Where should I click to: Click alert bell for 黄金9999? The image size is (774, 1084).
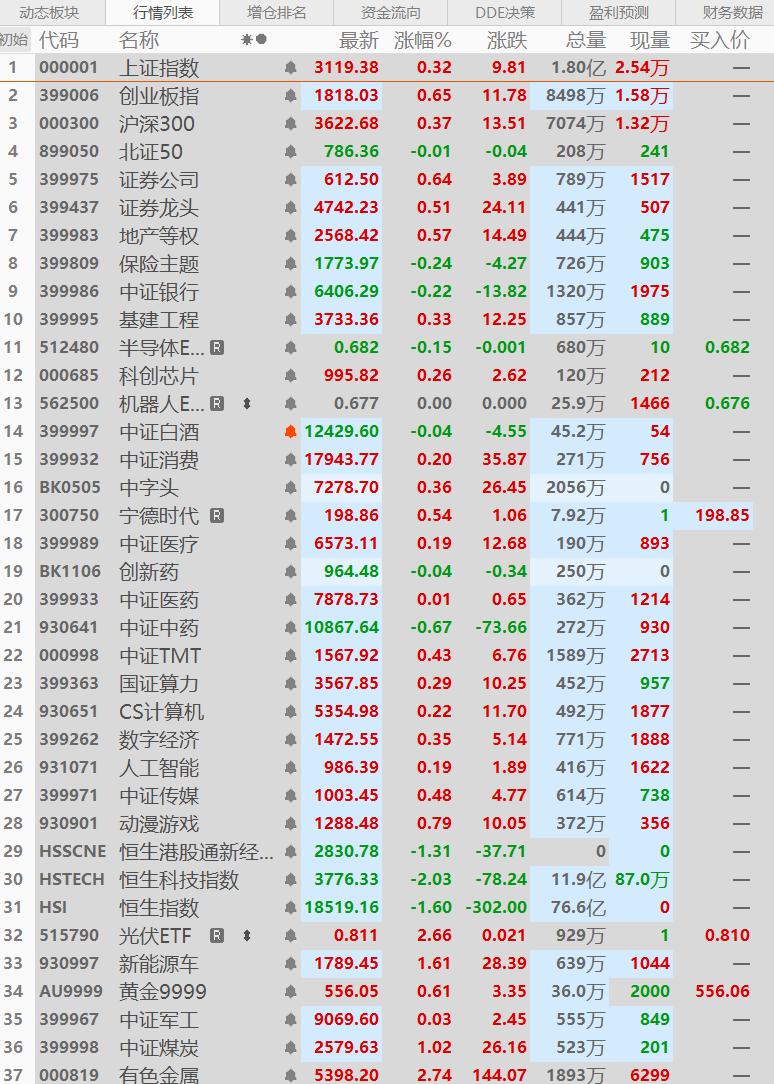point(290,991)
